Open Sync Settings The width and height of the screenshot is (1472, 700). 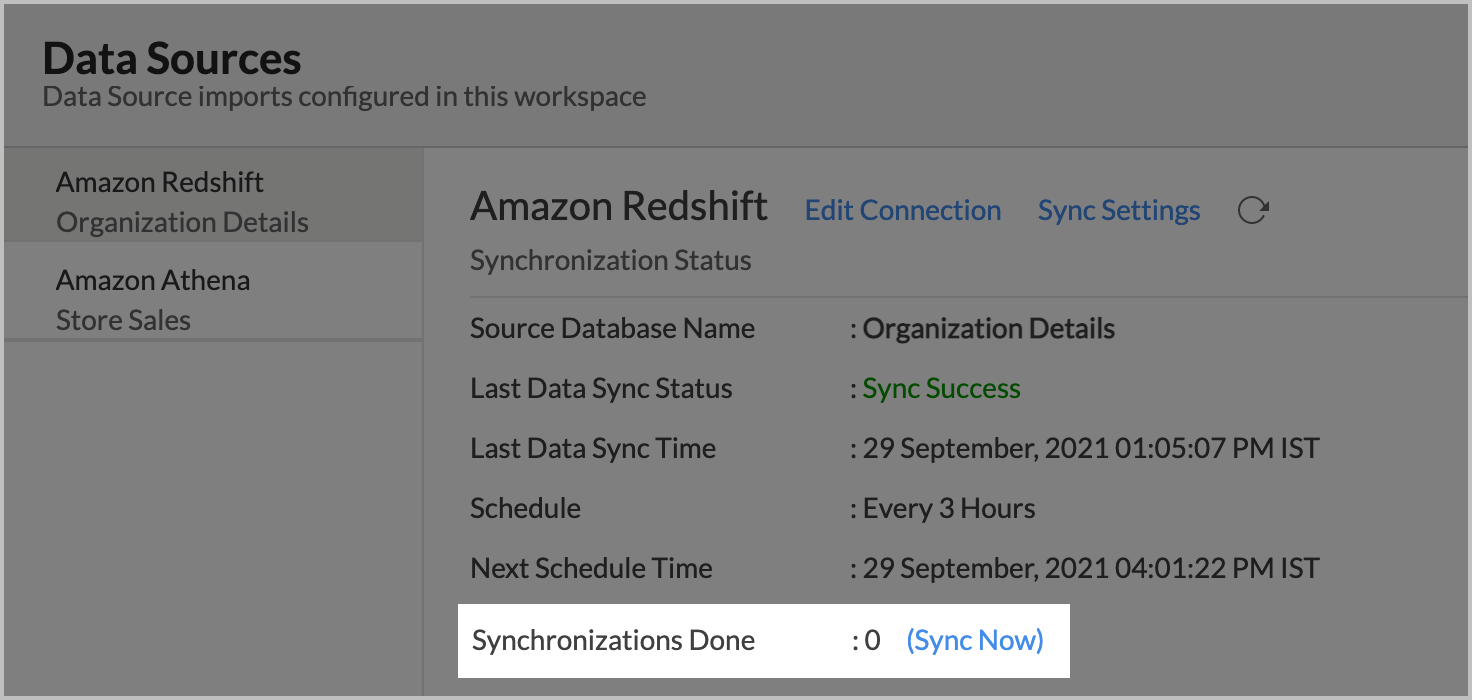point(1119,210)
